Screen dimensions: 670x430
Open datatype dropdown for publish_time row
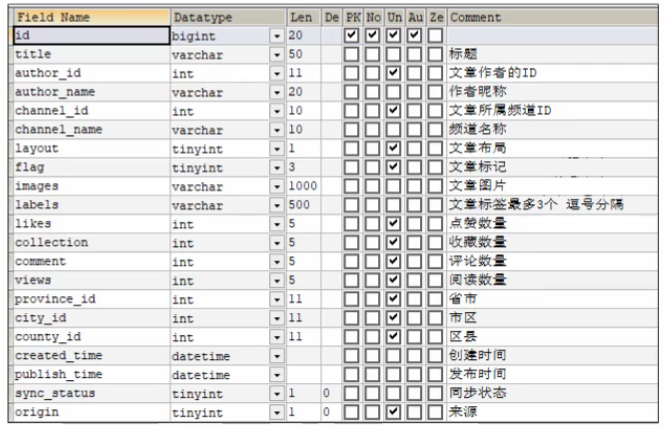(x=277, y=374)
